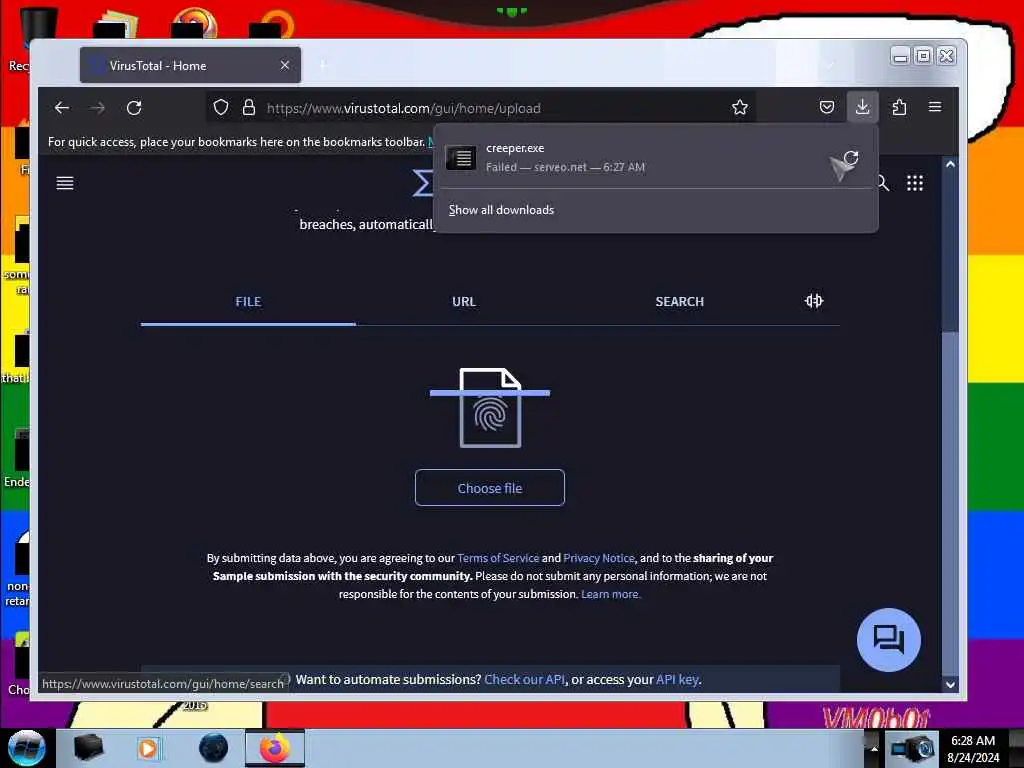Click the VirusTotal search magnifier icon

pyautogui.click(x=883, y=183)
